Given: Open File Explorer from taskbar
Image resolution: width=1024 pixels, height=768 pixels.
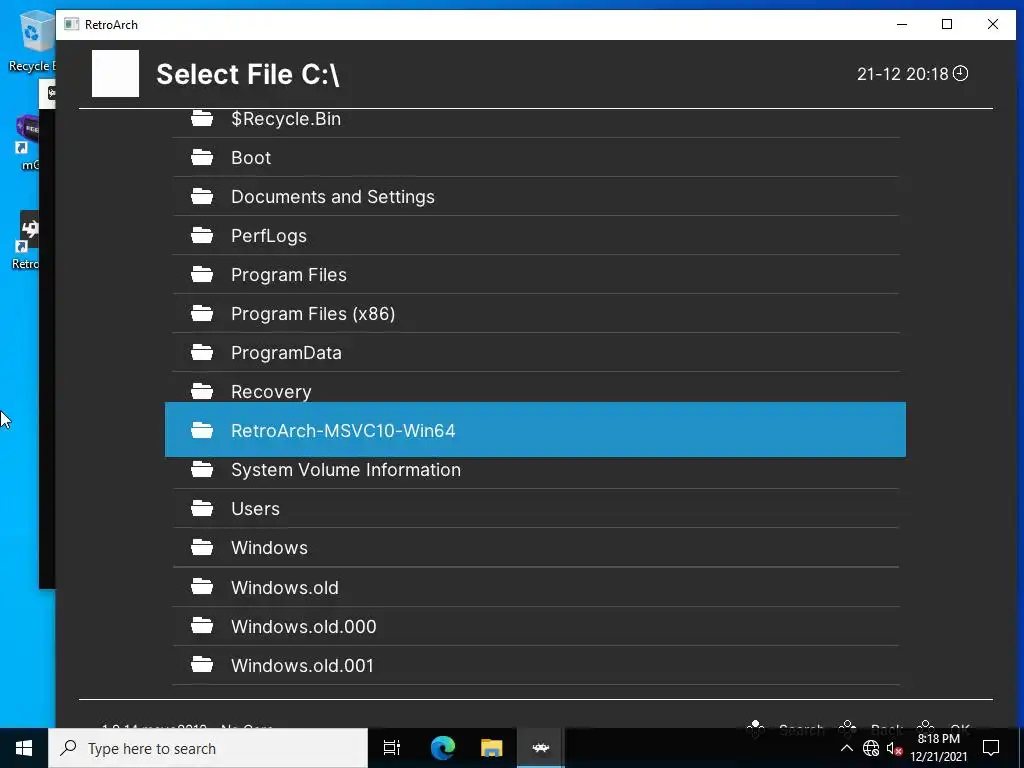Looking at the screenshot, I should (491, 748).
